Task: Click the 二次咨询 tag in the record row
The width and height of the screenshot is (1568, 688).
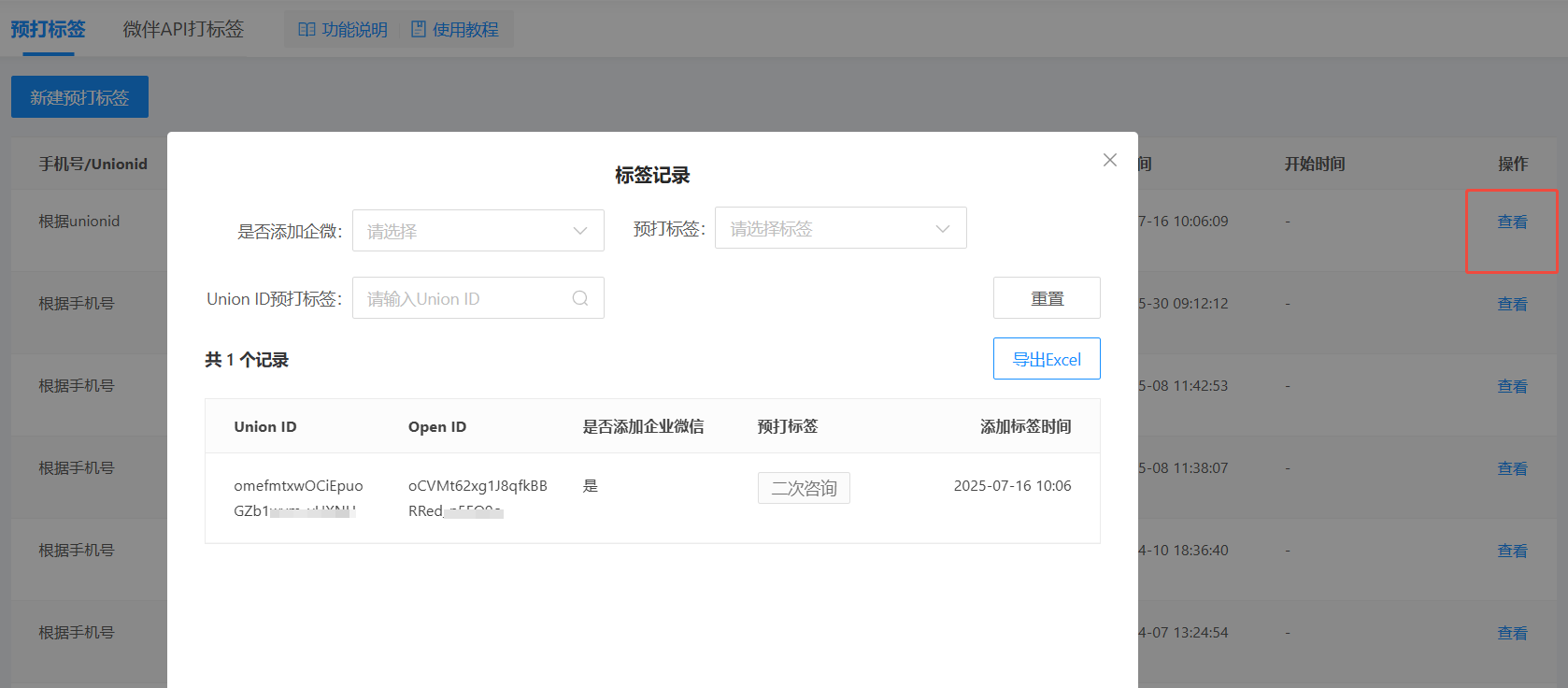Action: click(x=804, y=488)
